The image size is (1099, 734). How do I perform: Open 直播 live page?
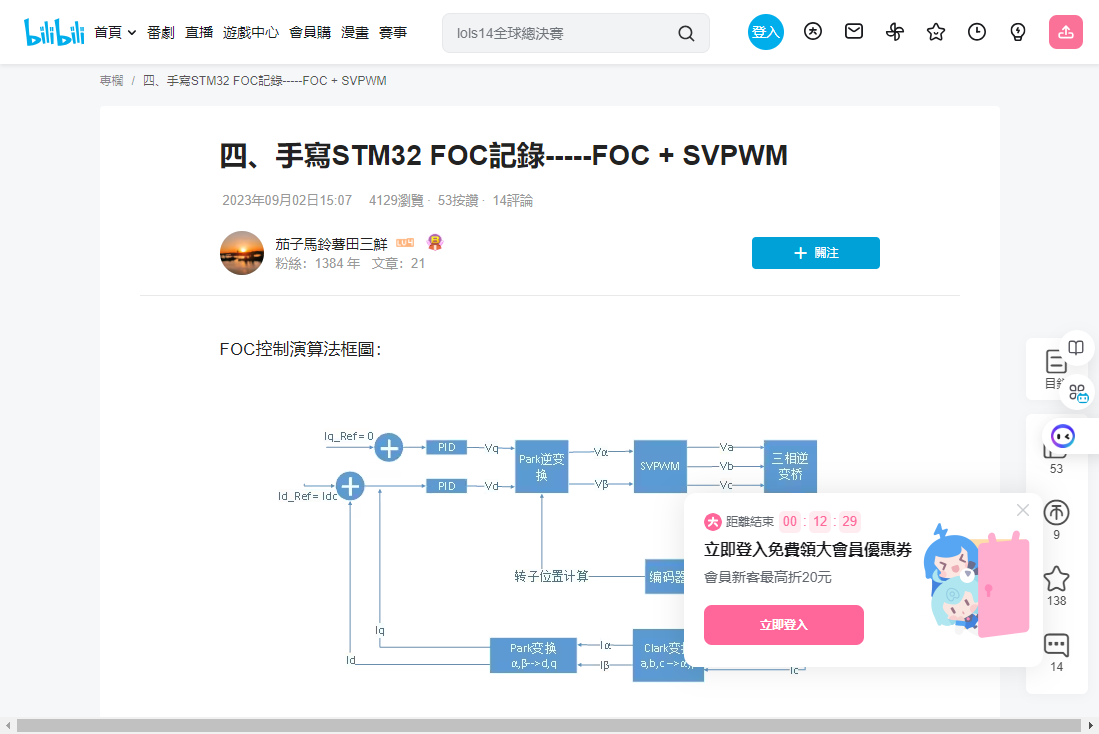click(x=198, y=33)
